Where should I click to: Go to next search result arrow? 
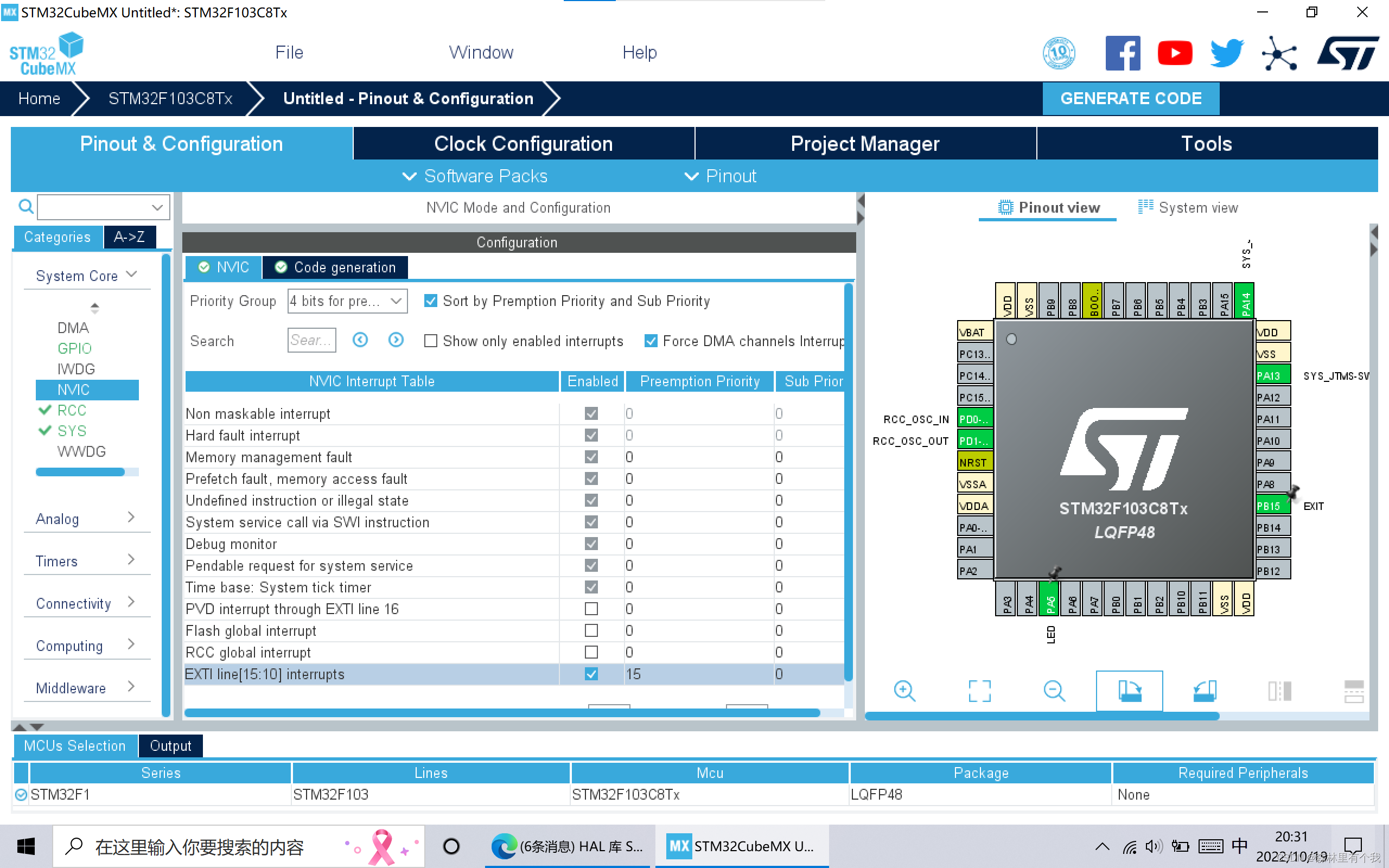tap(396, 340)
